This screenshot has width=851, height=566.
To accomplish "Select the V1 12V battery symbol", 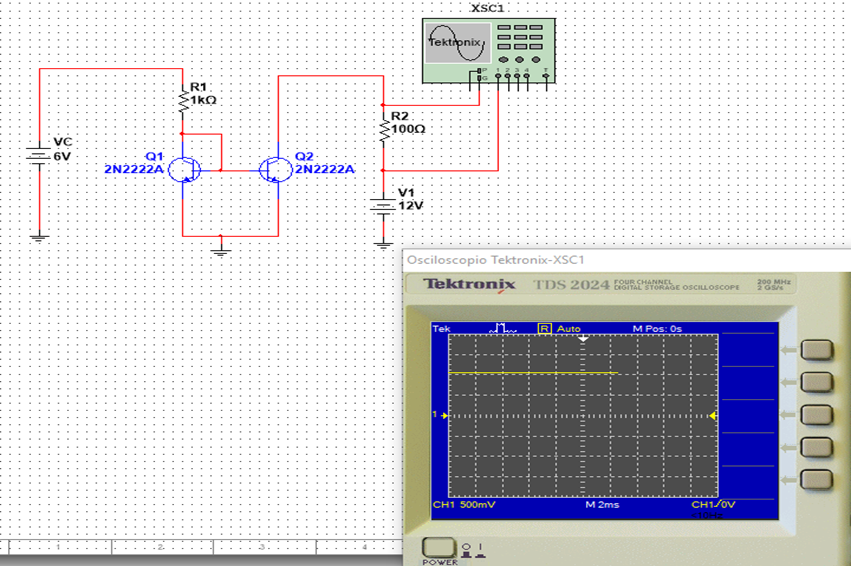I will [x=383, y=206].
